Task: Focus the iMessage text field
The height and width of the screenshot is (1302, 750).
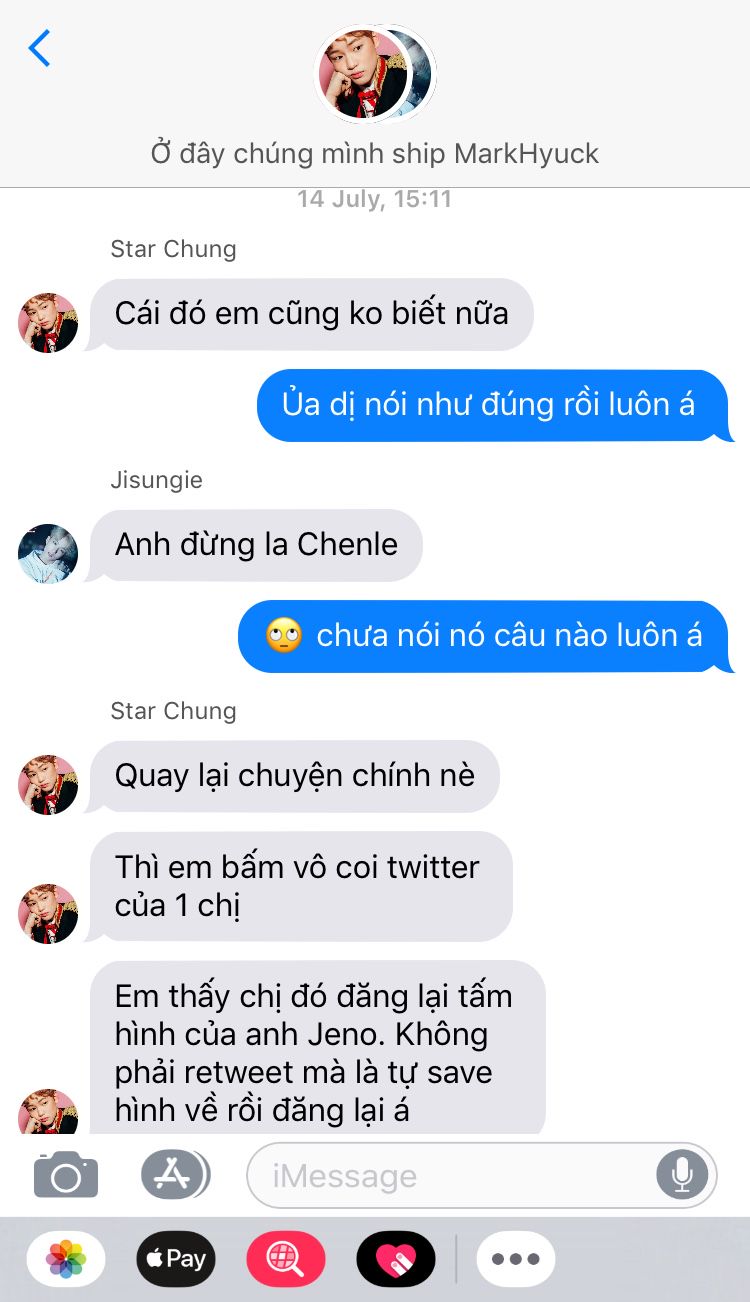Action: point(482,1175)
